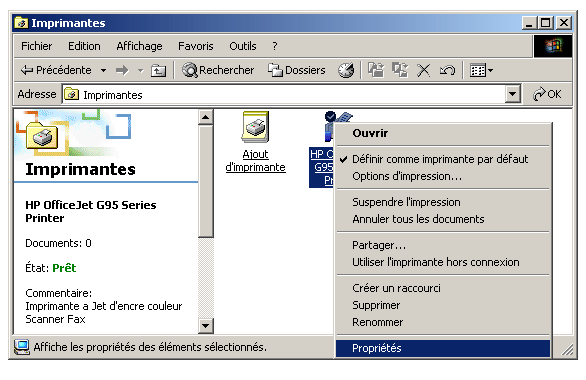Click the History clock icon in toolbar
586x380 pixels.
point(346,70)
